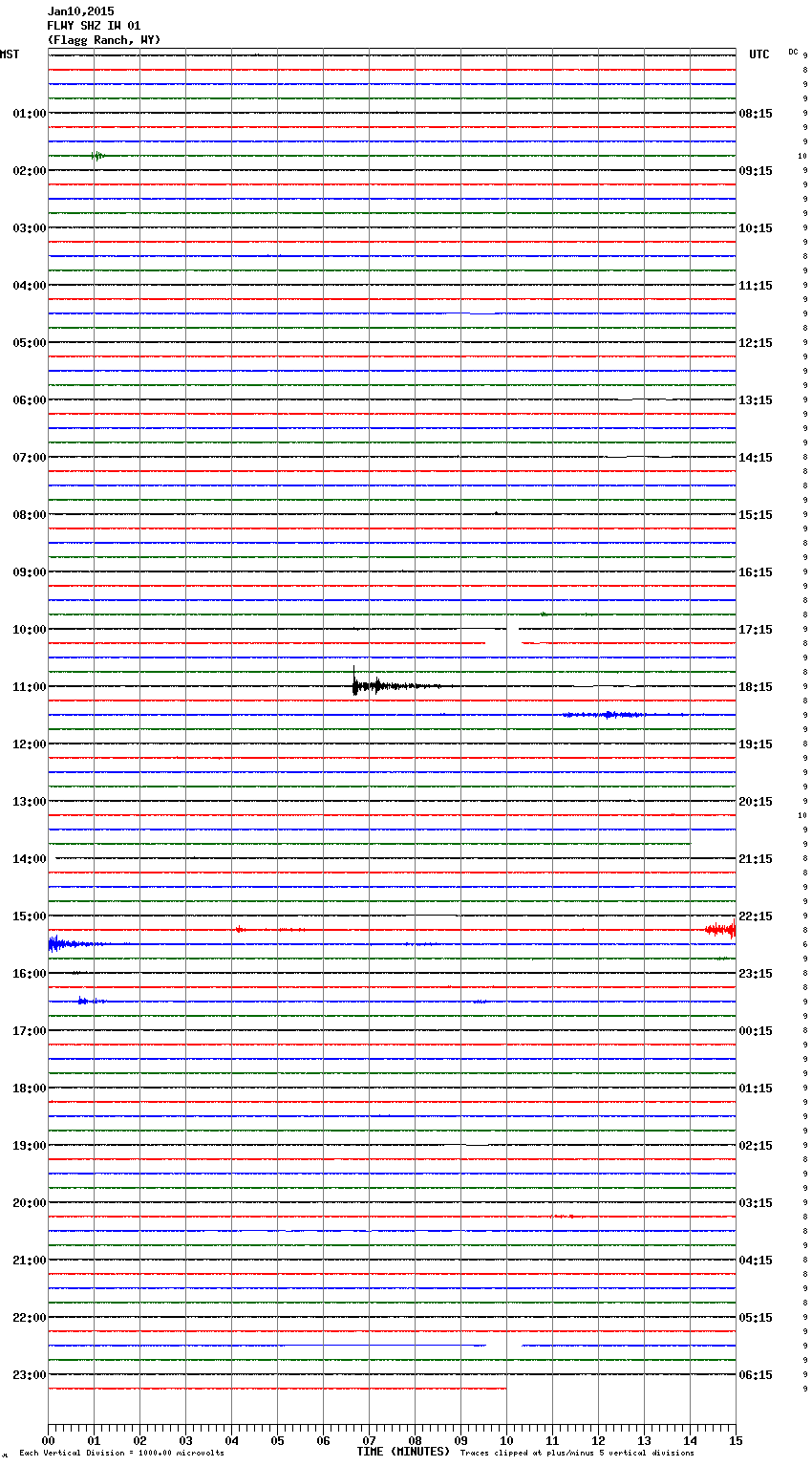Click the 21:15 UTC time label

pyautogui.click(x=756, y=859)
